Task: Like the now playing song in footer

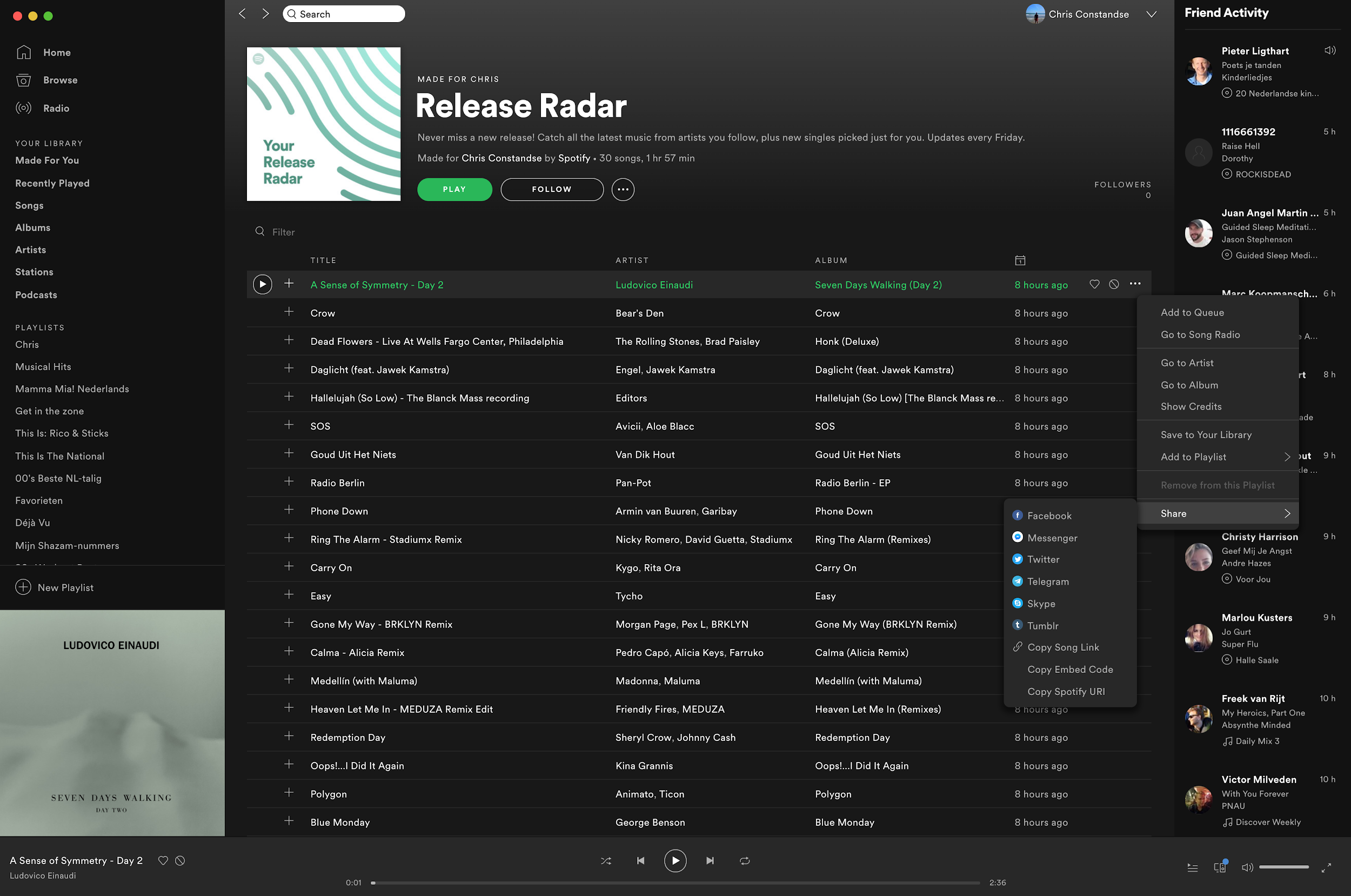Action: [x=163, y=860]
